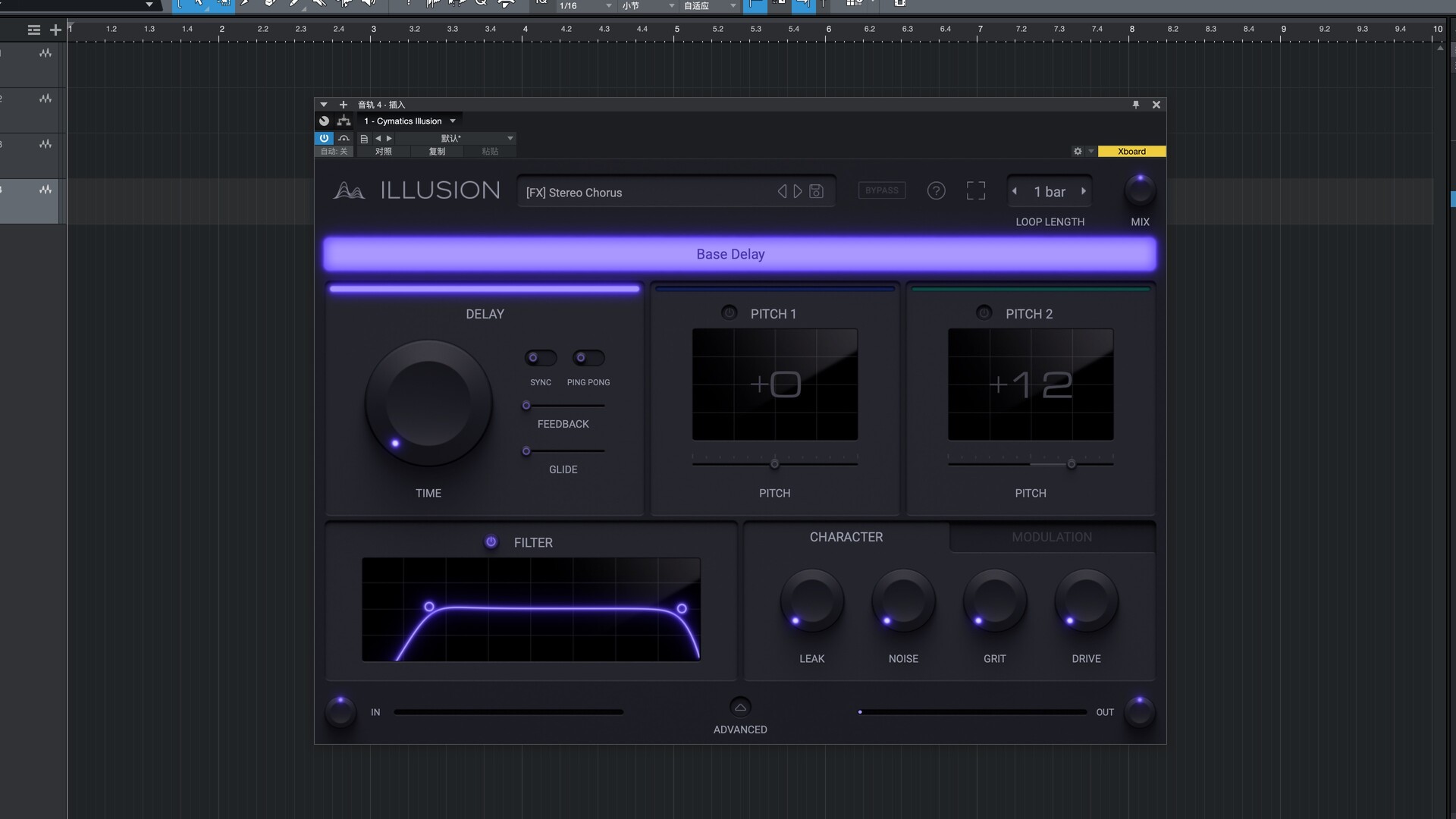Open the track list menu icon
Viewport: 1456px width, 819px height.
33,30
